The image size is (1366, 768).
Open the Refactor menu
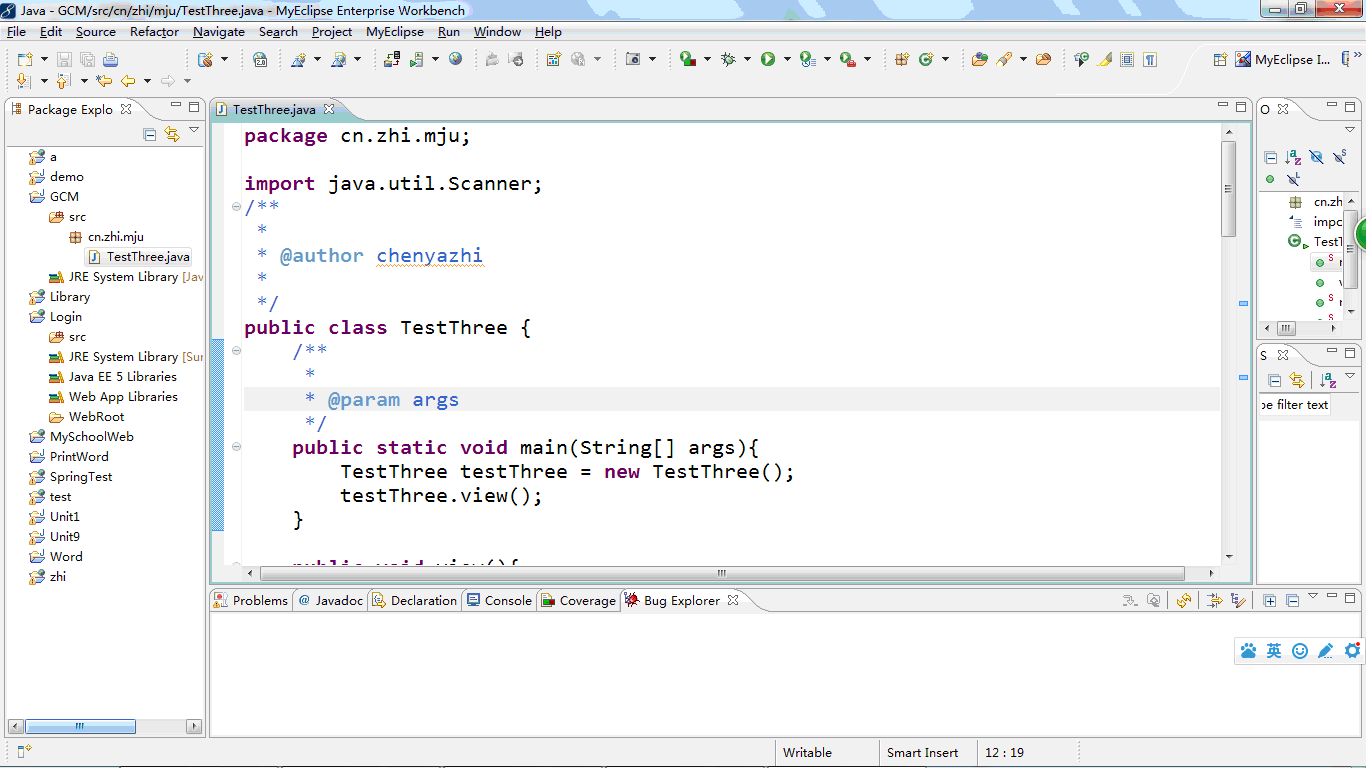154,31
